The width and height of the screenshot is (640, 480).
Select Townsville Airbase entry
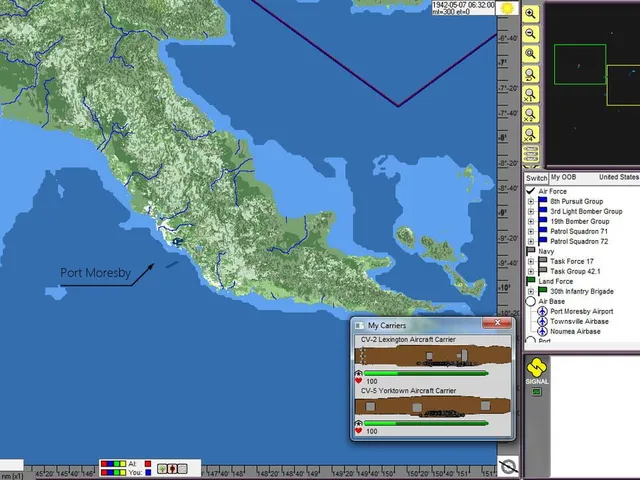coord(579,322)
